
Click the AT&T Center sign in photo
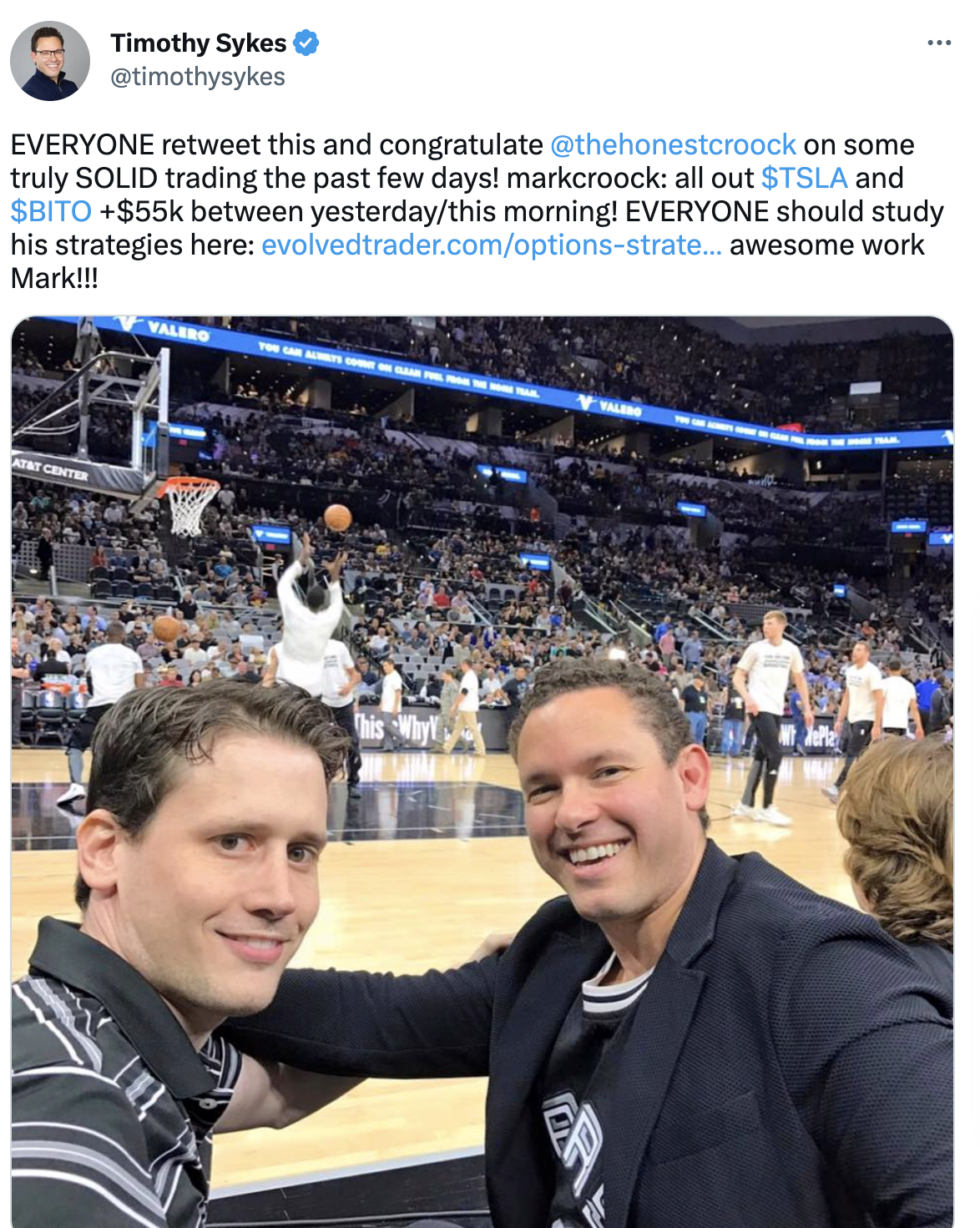click(x=50, y=468)
